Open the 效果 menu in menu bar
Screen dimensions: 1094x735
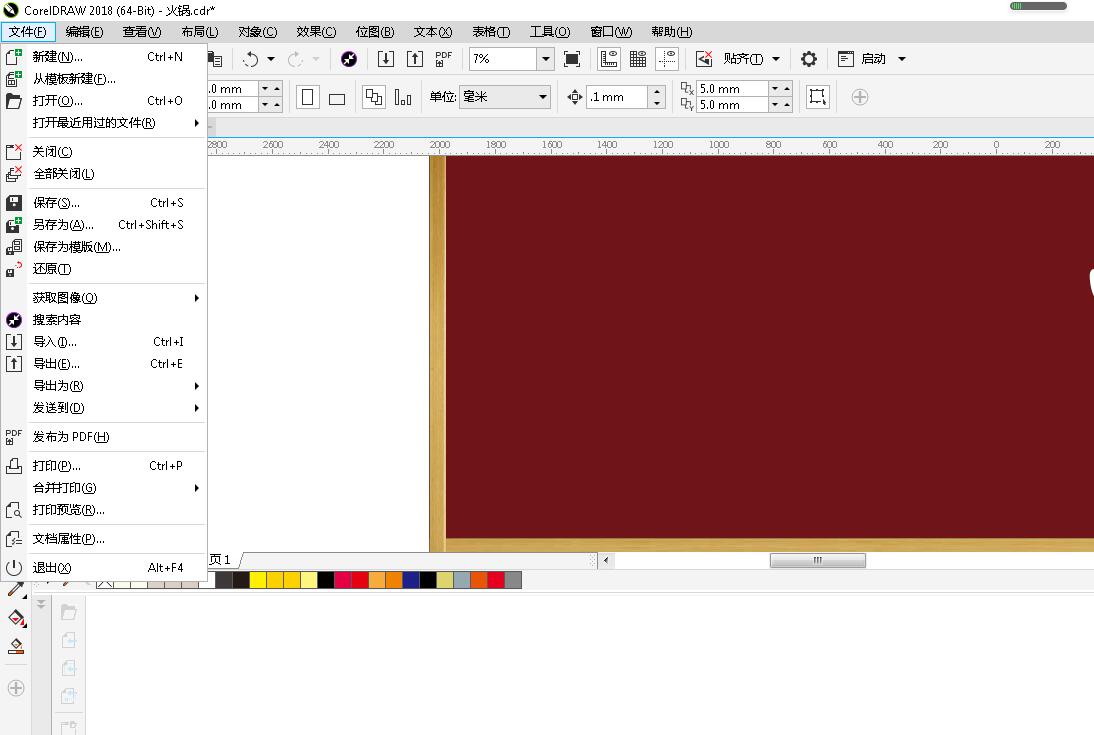pos(316,32)
